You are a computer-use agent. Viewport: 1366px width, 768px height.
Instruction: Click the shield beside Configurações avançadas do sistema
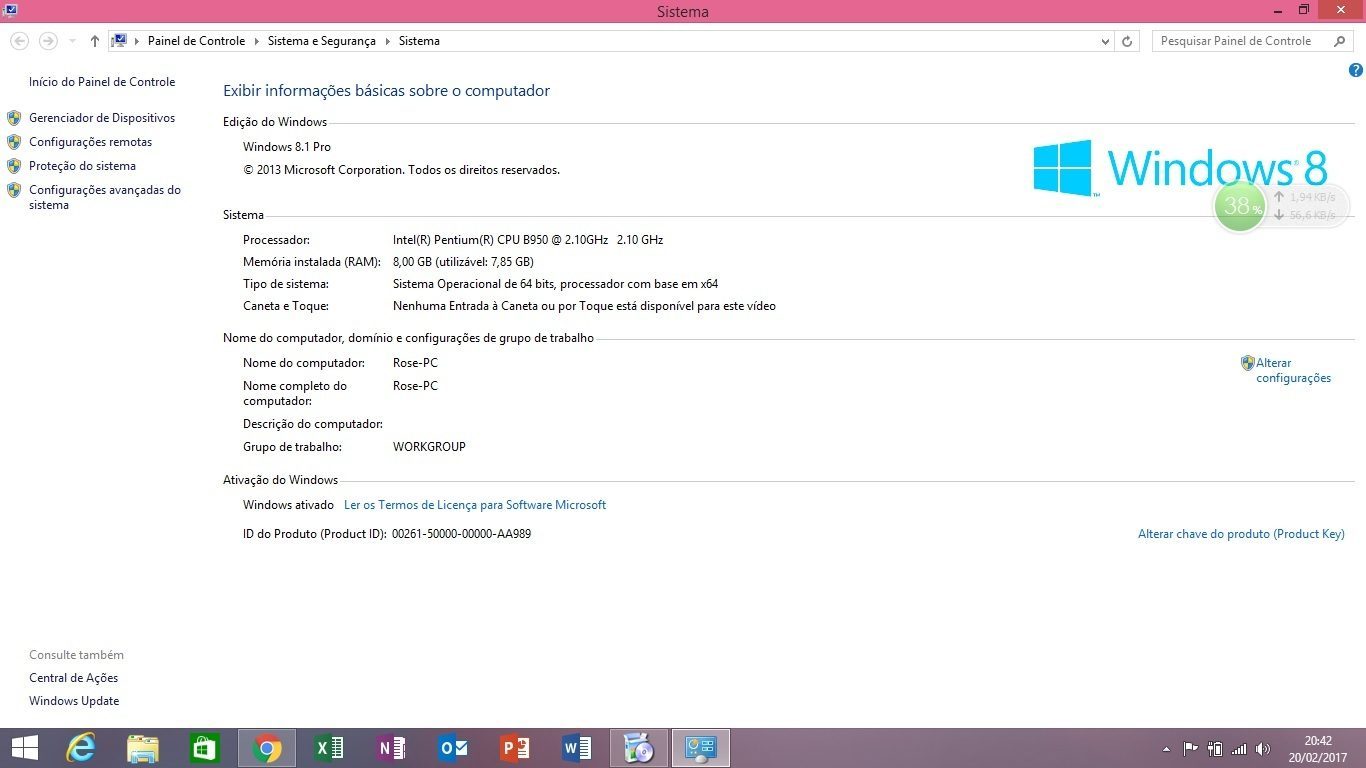(x=14, y=190)
